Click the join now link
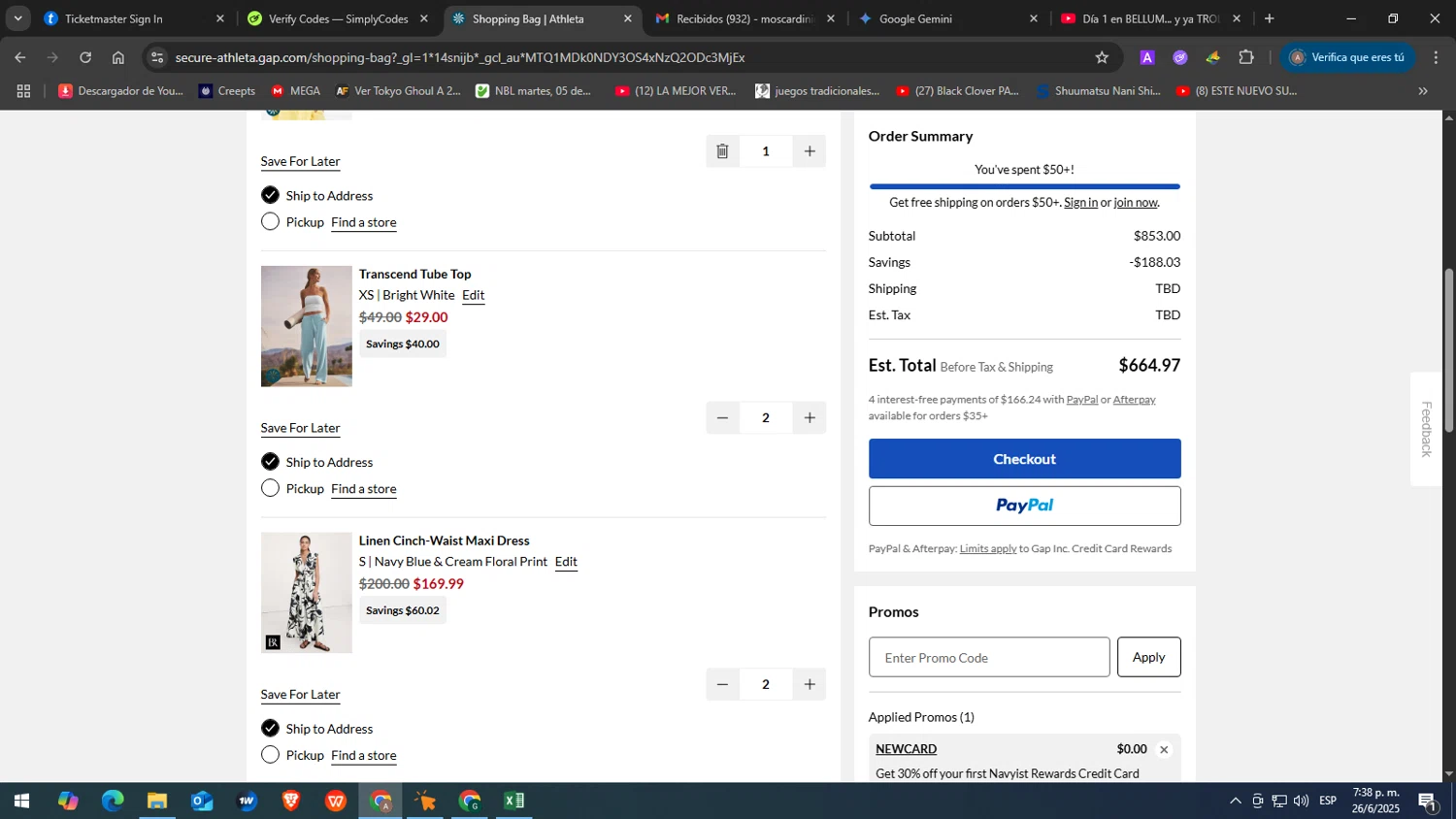 [1135, 202]
